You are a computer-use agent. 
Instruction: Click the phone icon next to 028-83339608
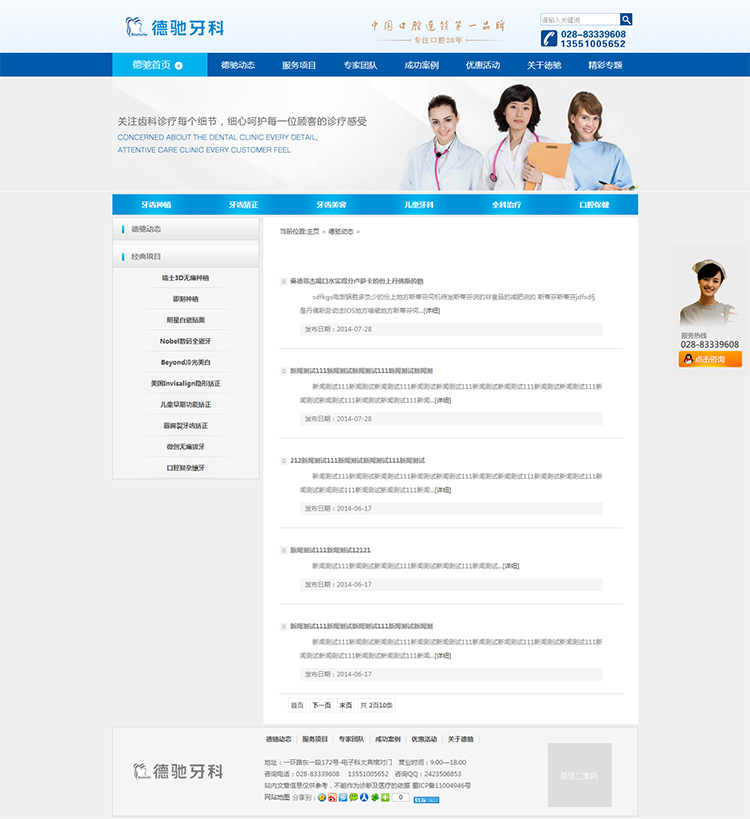549,38
